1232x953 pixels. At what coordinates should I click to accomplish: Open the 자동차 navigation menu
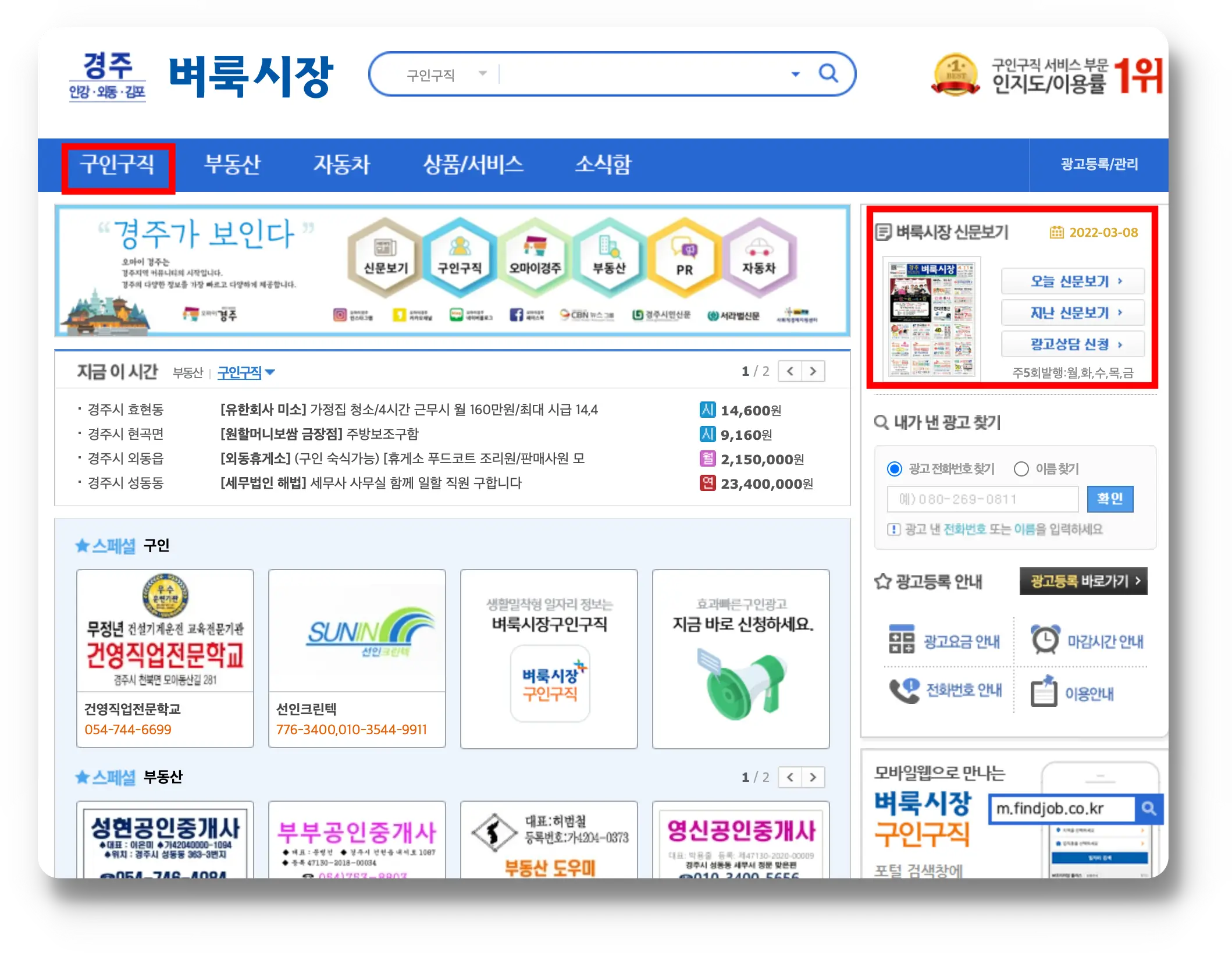point(341,165)
